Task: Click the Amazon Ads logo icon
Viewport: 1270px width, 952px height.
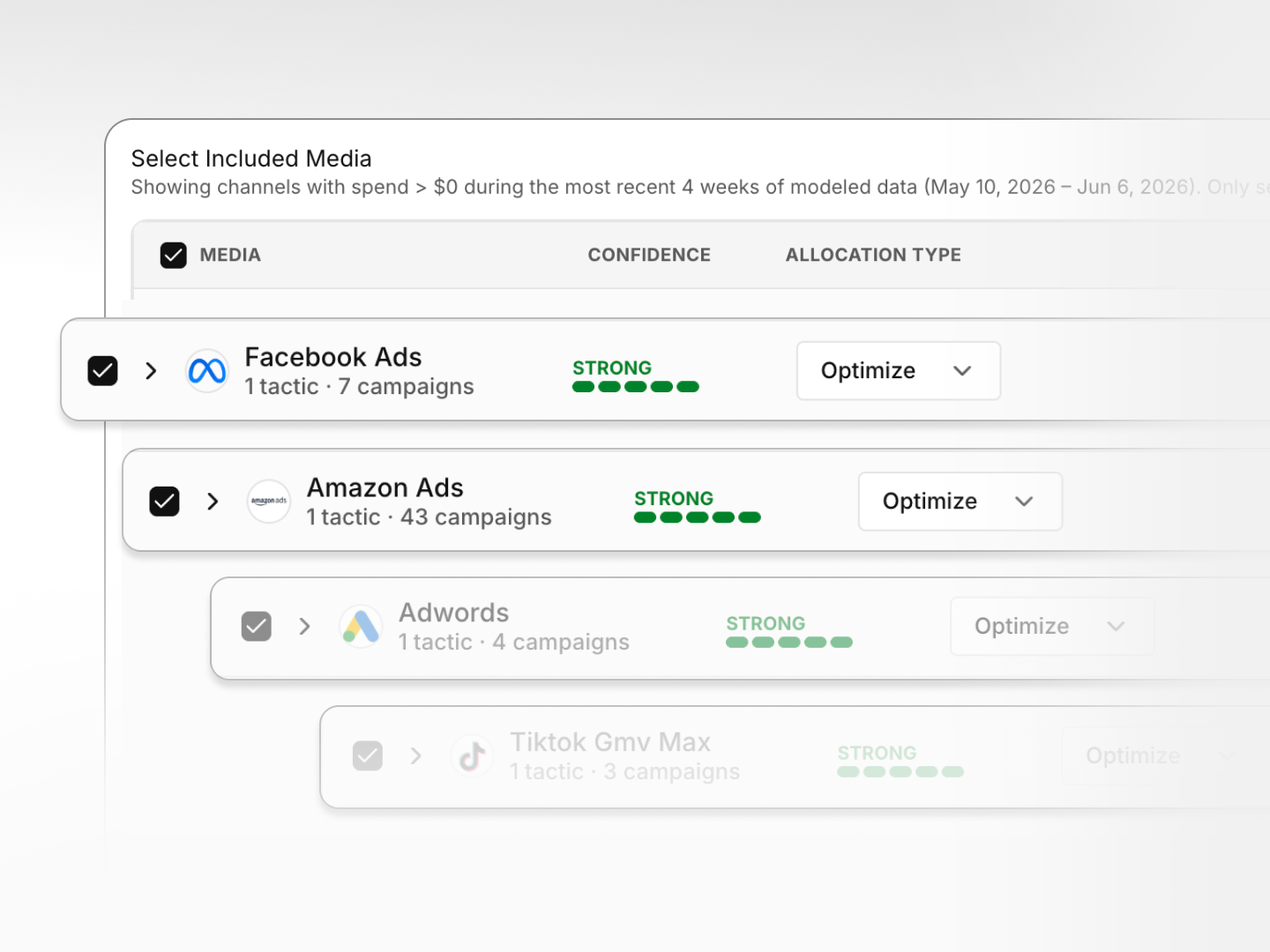Action: click(x=269, y=502)
